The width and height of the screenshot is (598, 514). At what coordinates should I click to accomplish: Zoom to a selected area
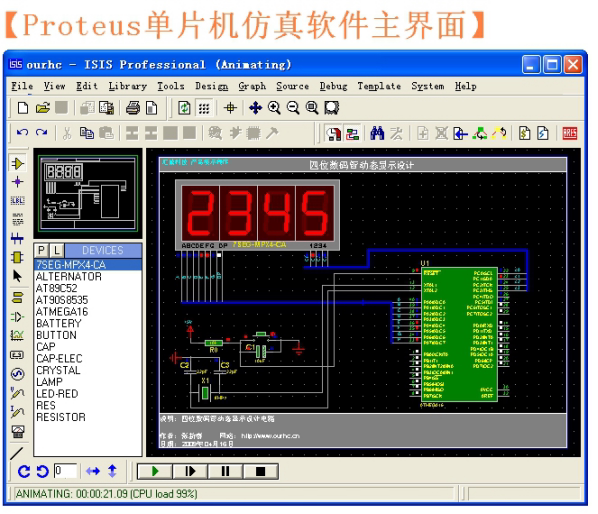(331, 108)
